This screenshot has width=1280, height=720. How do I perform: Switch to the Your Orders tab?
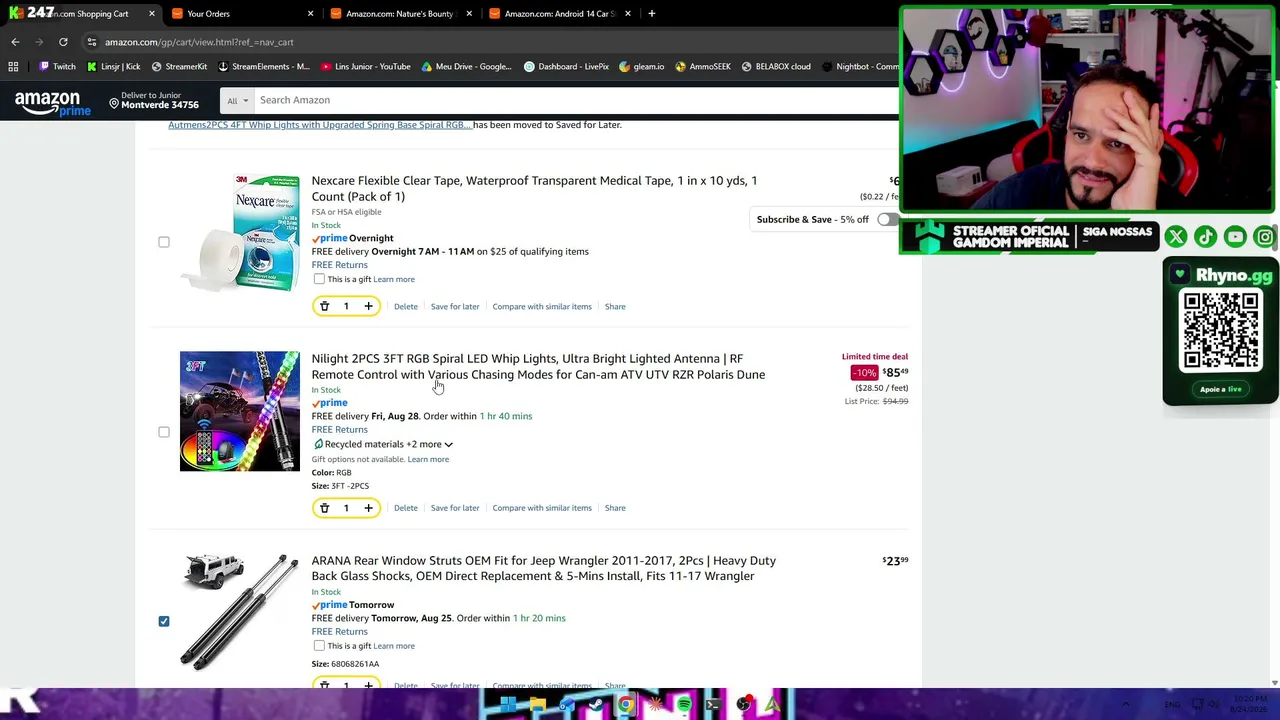pos(240,14)
